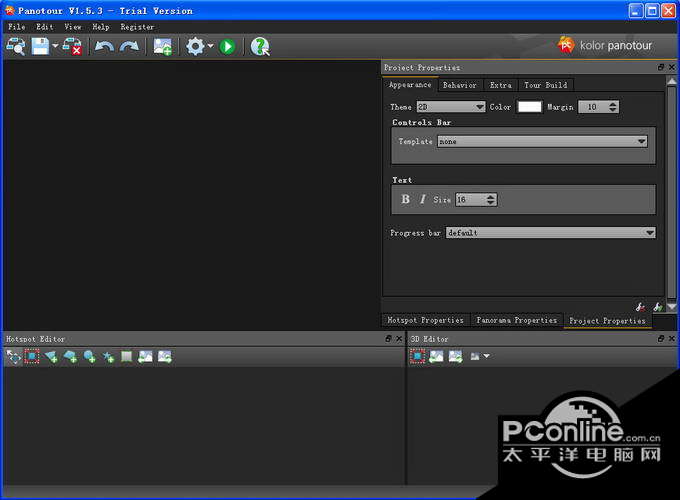Image resolution: width=680 pixels, height=500 pixels.
Task: Open project with the magnifier icon
Action: click(16, 46)
